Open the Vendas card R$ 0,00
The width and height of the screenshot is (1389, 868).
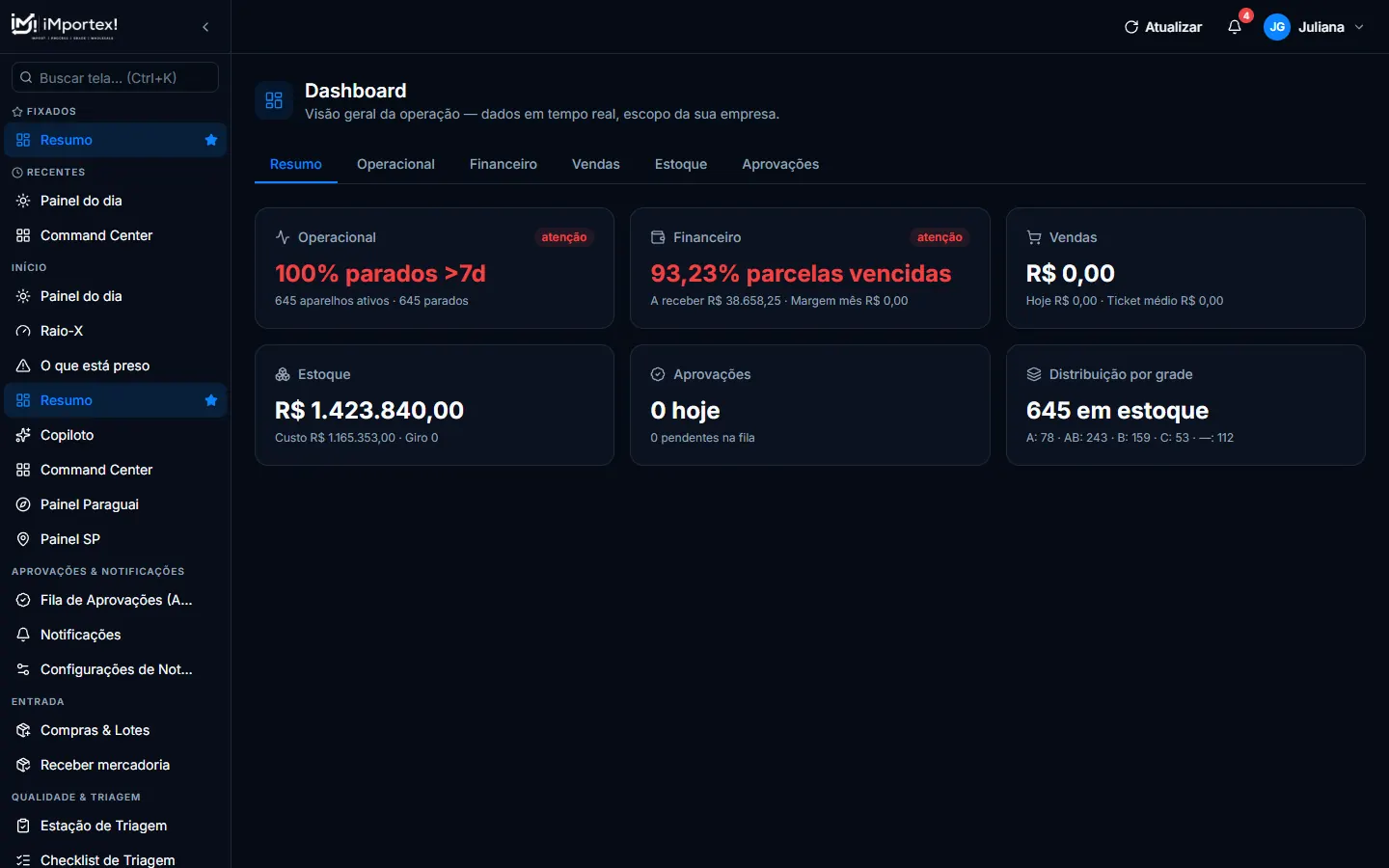point(1185,268)
